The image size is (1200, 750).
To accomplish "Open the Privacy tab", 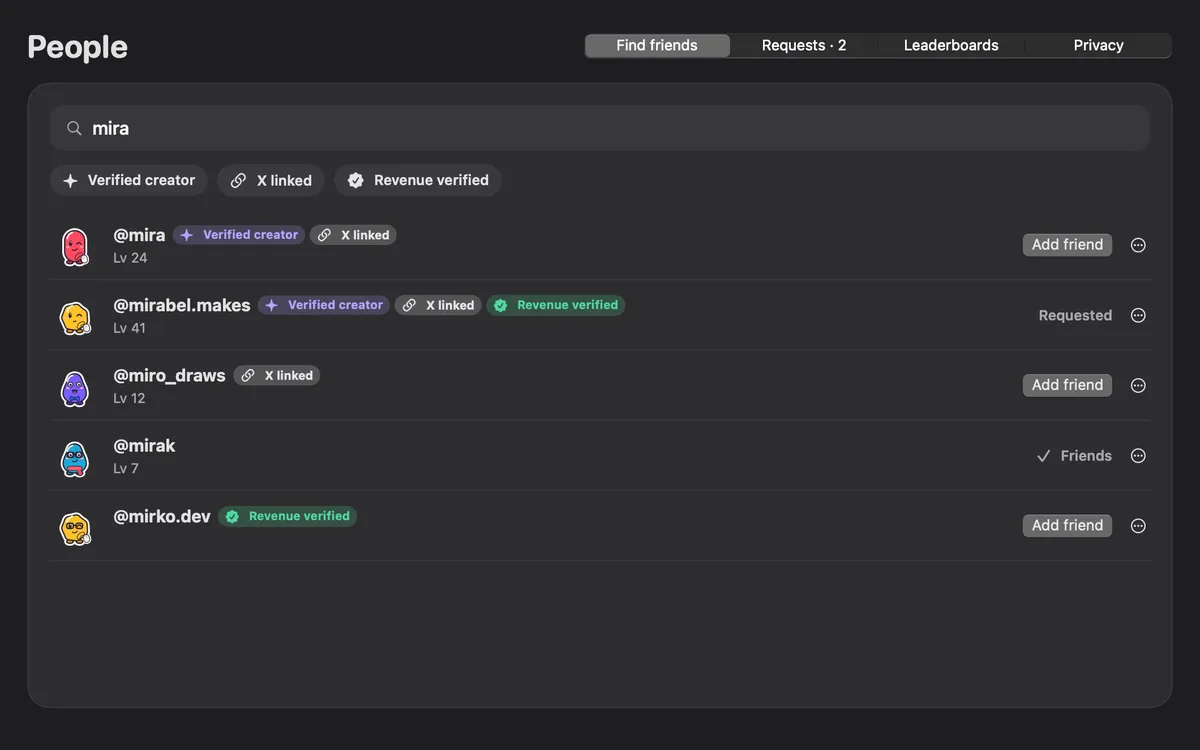I will [1098, 45].
